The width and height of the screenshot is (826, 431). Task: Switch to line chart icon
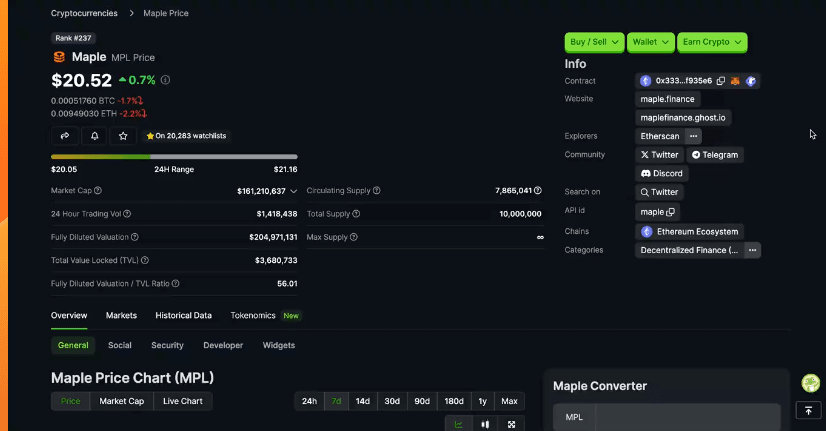pos(458,424)
